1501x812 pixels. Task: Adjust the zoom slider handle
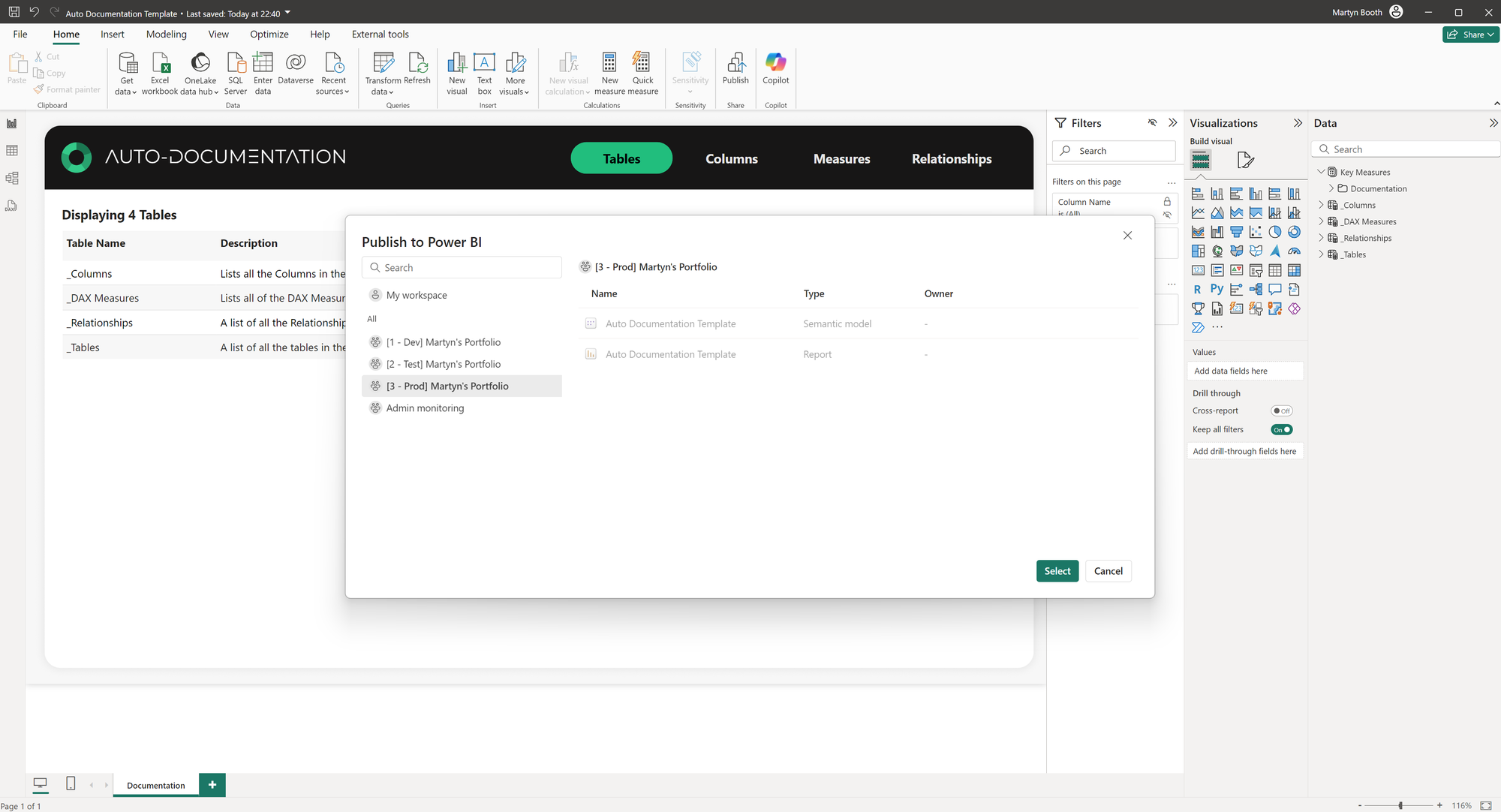click(1400, 805)
